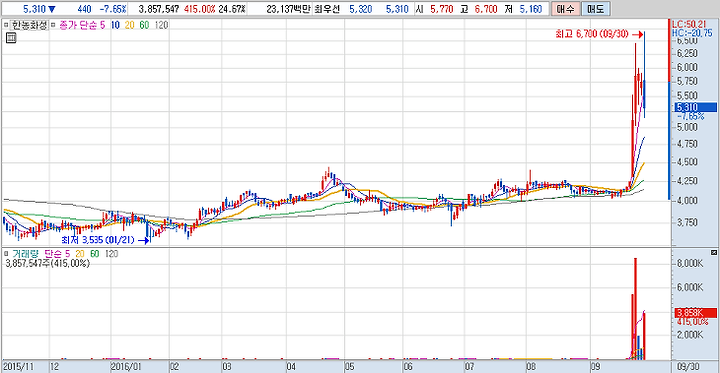This screenshot has width=720, height=373.
Task: Click the blue 5,310 price tag on axis
Action: [695, 107]
